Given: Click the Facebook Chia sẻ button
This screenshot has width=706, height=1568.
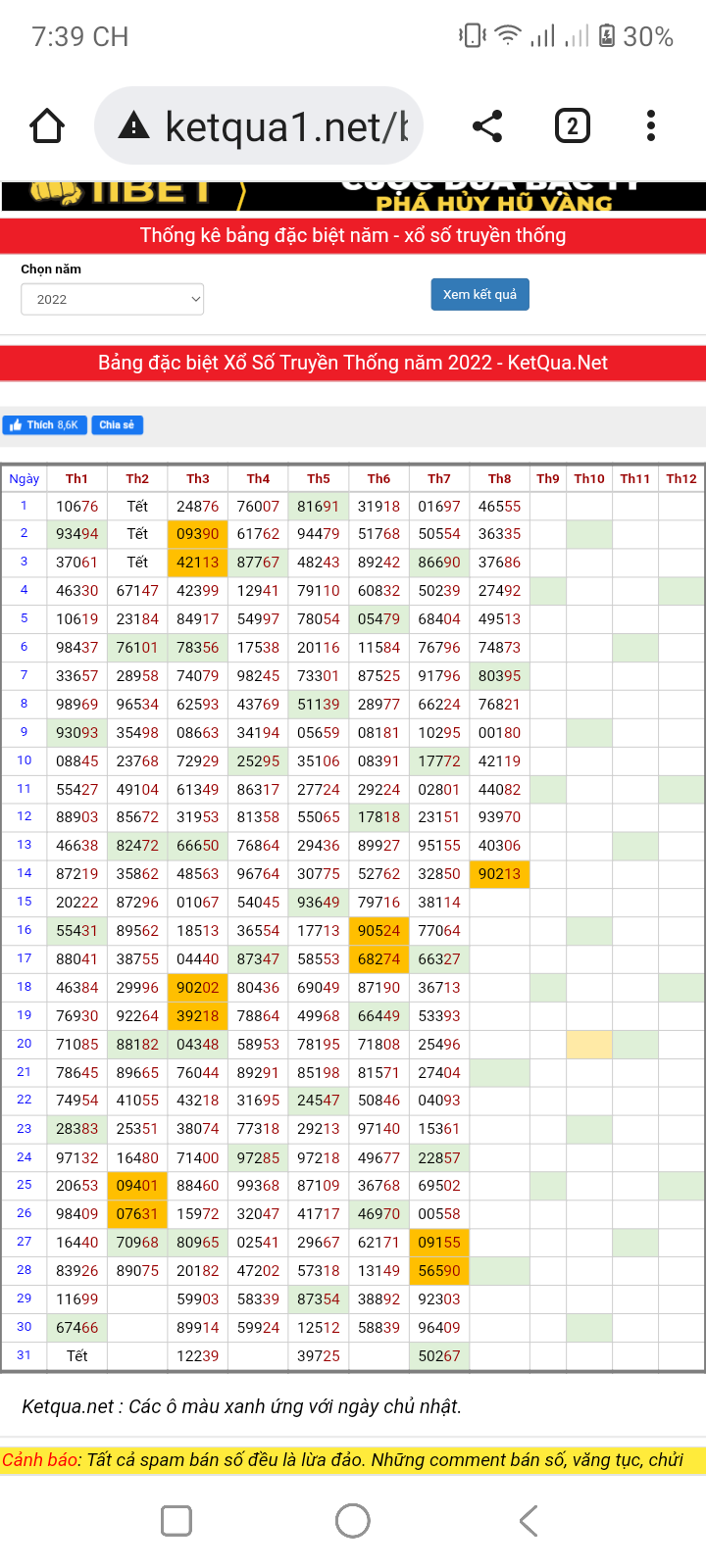Looking at the screenshot, I should pyautogui.click(x=118, y=424).
